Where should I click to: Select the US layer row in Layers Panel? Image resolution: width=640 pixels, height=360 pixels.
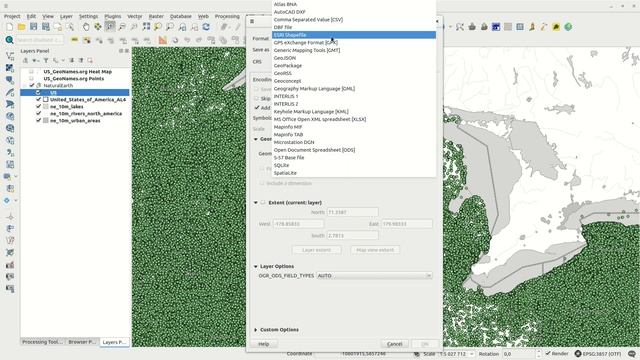pyautogui.click(x=75, y=93)
